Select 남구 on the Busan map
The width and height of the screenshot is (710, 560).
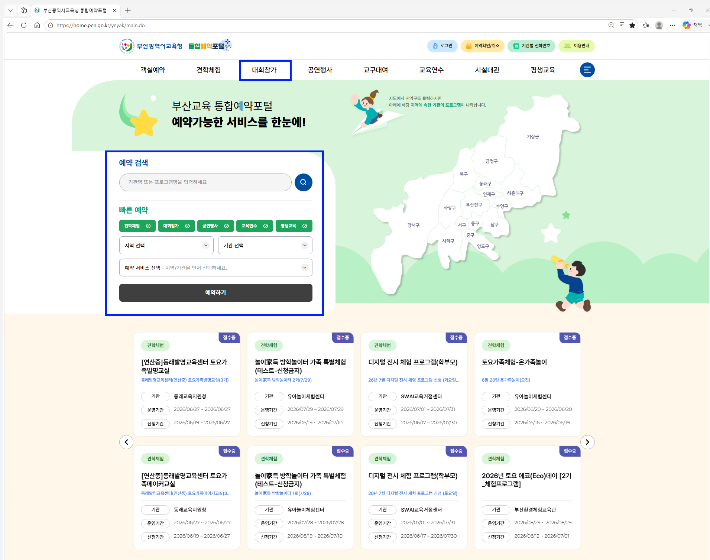coord(494,225)
